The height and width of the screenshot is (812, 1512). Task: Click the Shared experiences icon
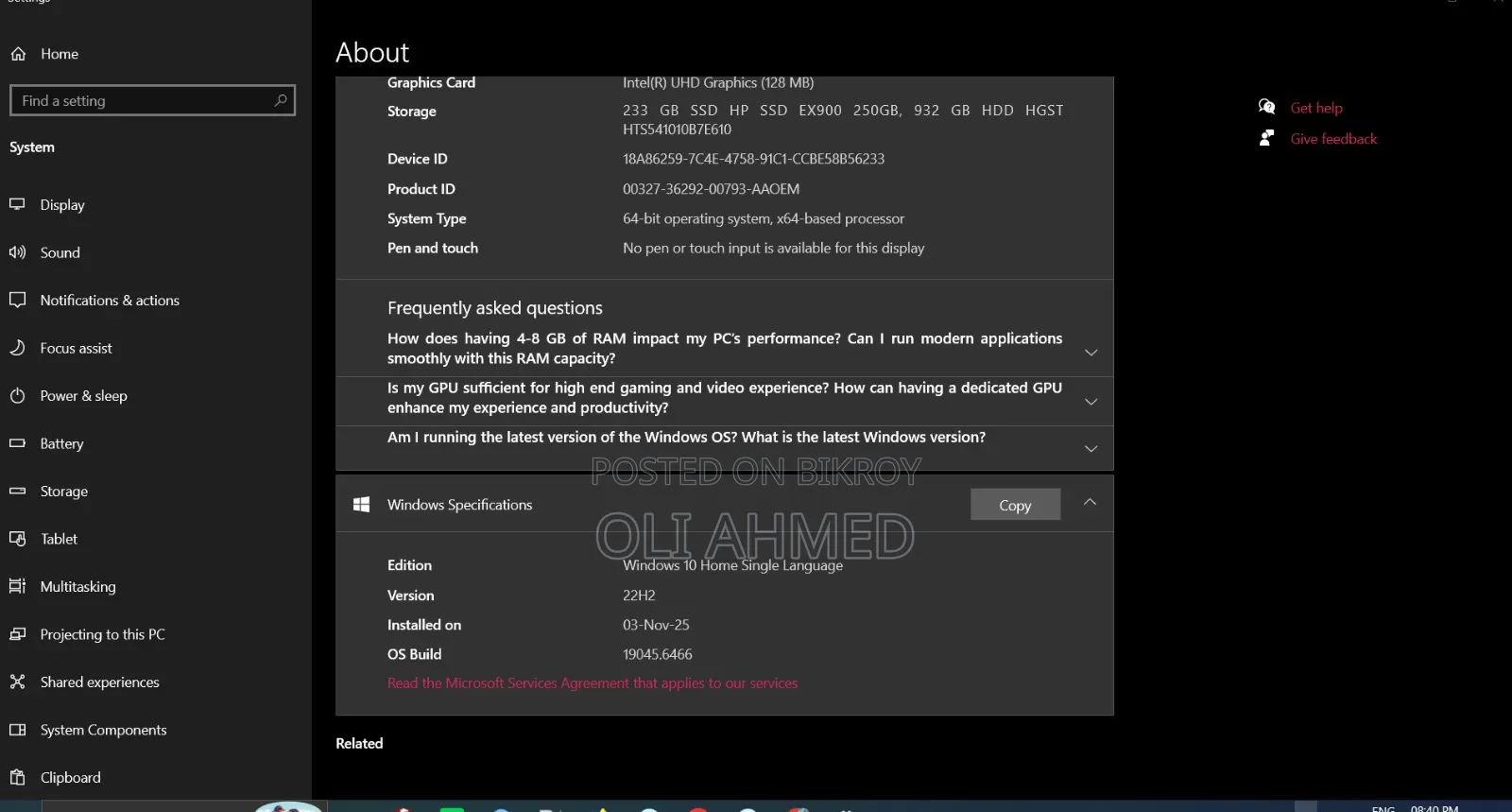coord(17,682)
